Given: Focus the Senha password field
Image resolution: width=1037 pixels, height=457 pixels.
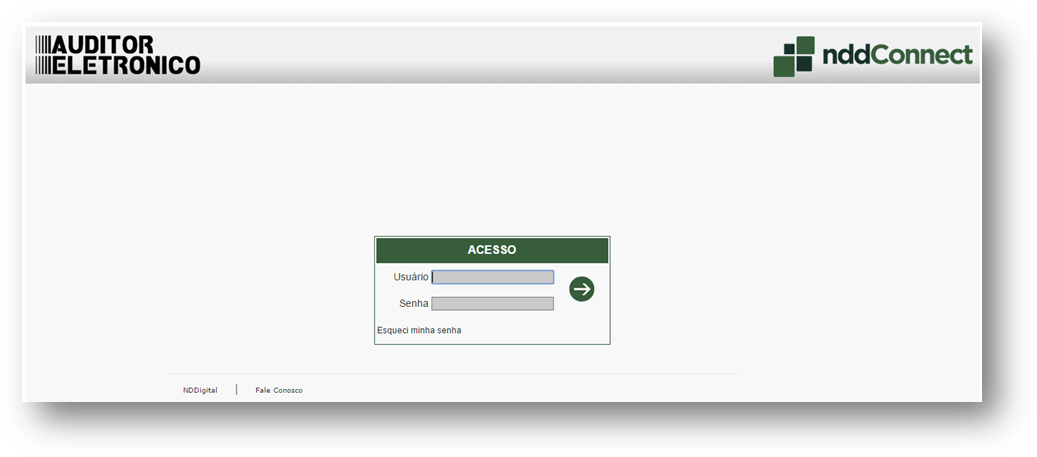Looking at the screenshot, I should 492,303.
